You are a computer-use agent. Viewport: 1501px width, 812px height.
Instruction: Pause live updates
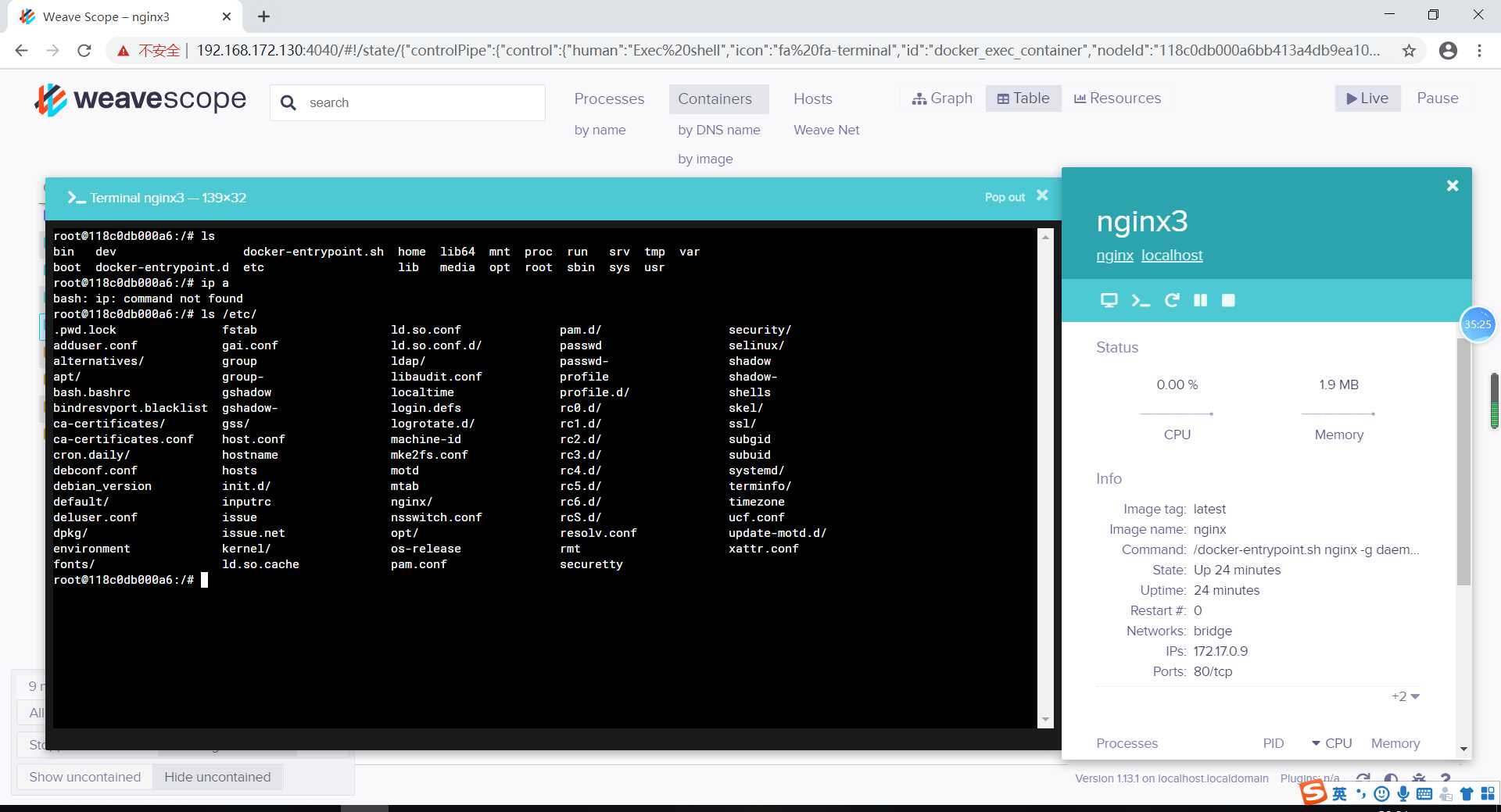point(1437,98)
